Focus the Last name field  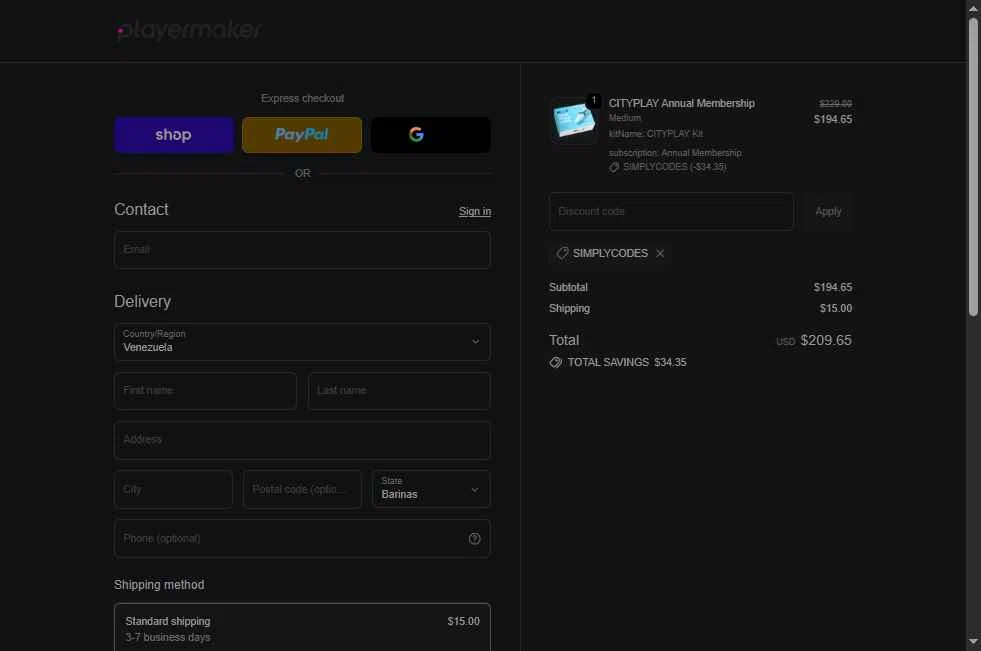tap(399, 391)
